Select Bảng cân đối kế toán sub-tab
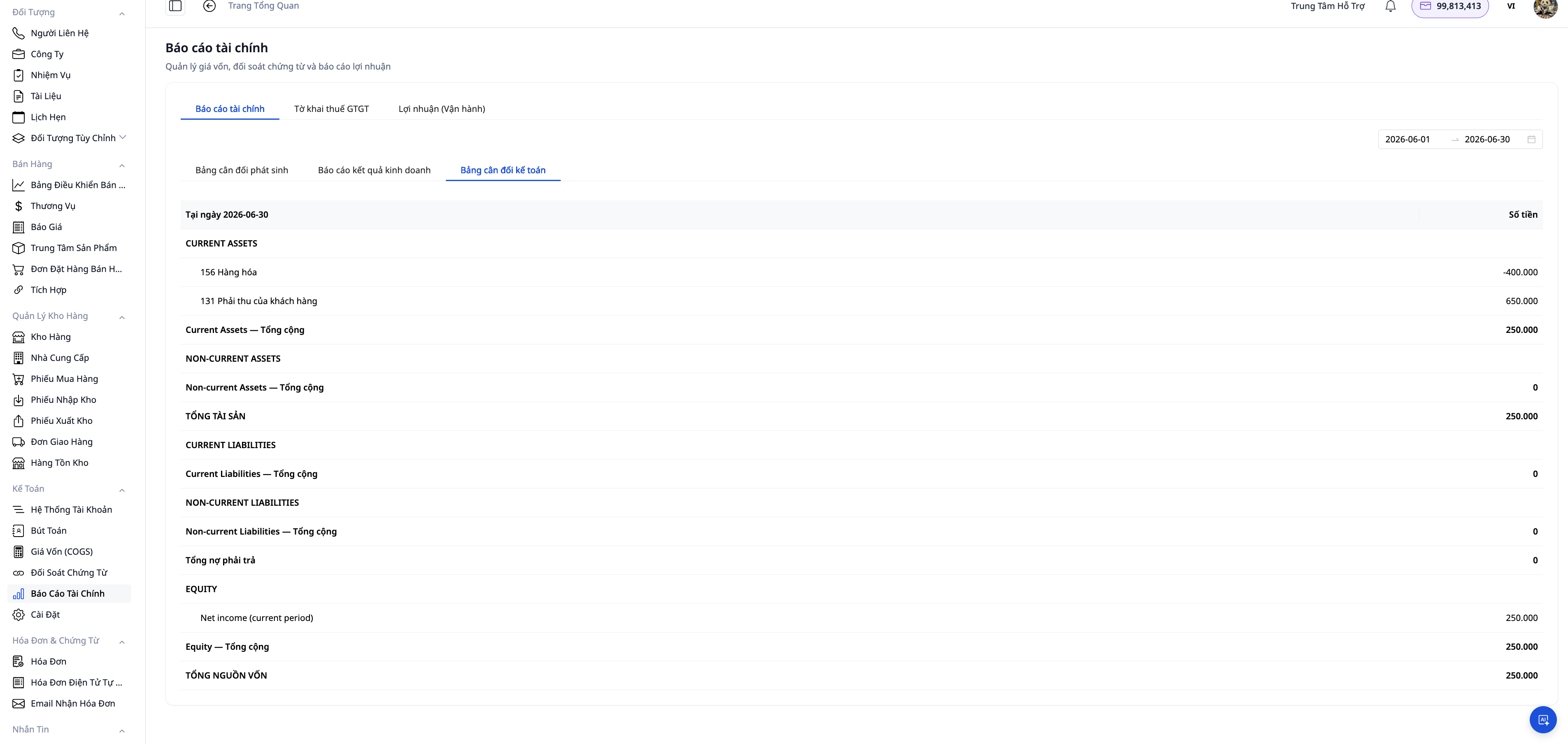This screenshot has width=1568, height=744. pyautogui.click(x=503, y=170)
